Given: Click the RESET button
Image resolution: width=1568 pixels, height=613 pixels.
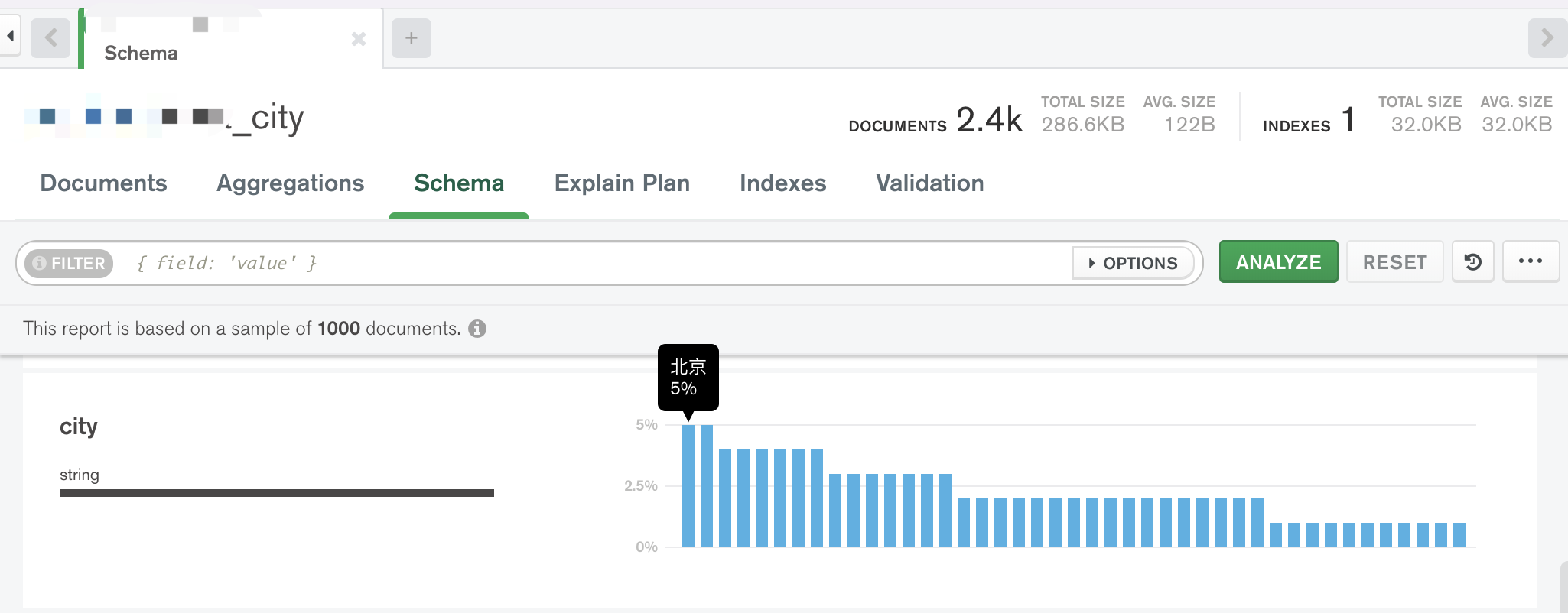Looking at the screenshot, I should (1394, 262).
